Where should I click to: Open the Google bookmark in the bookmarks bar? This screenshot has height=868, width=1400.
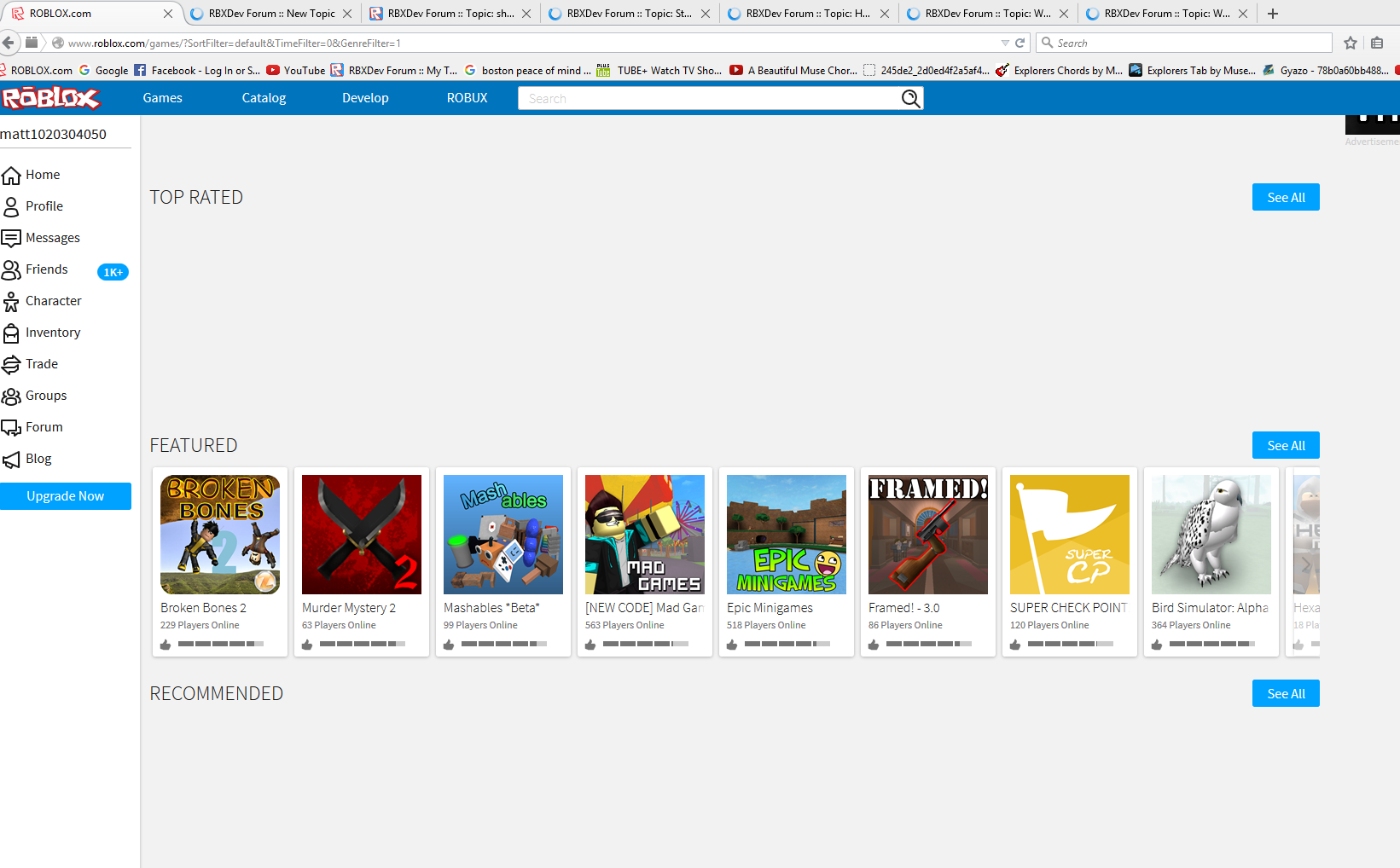103,71
